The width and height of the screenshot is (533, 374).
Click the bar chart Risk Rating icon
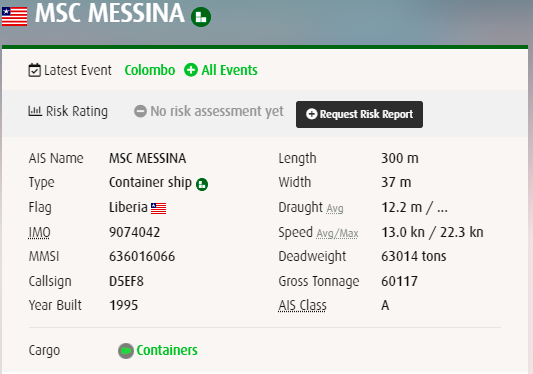click(x=35, y=111)
